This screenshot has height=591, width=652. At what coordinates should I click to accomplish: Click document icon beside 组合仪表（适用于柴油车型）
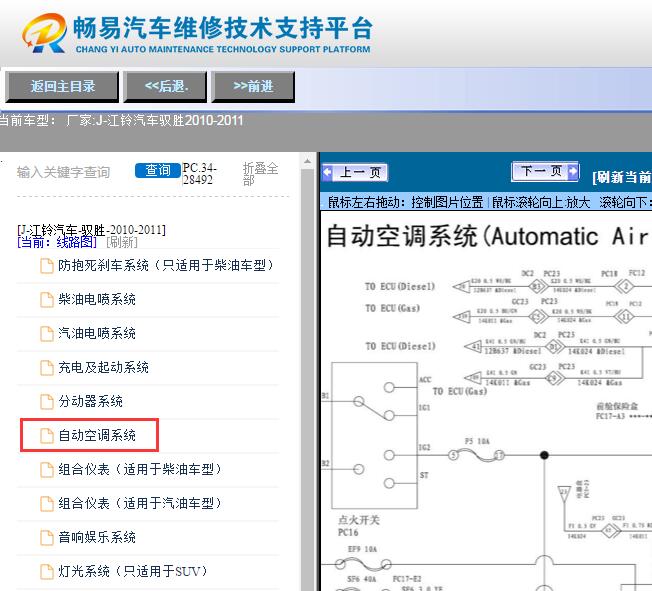pyautogui.click(x=47, y=470)
